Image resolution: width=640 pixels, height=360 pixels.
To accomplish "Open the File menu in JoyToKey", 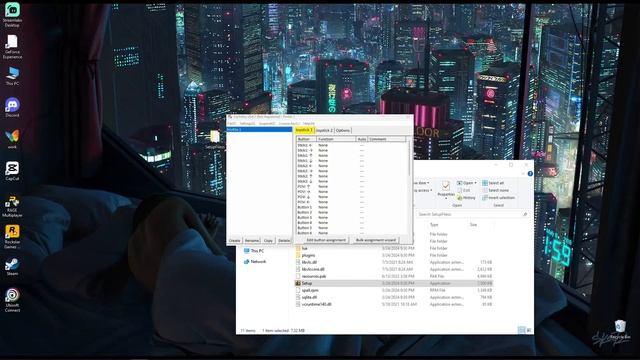I will point(231,123).
